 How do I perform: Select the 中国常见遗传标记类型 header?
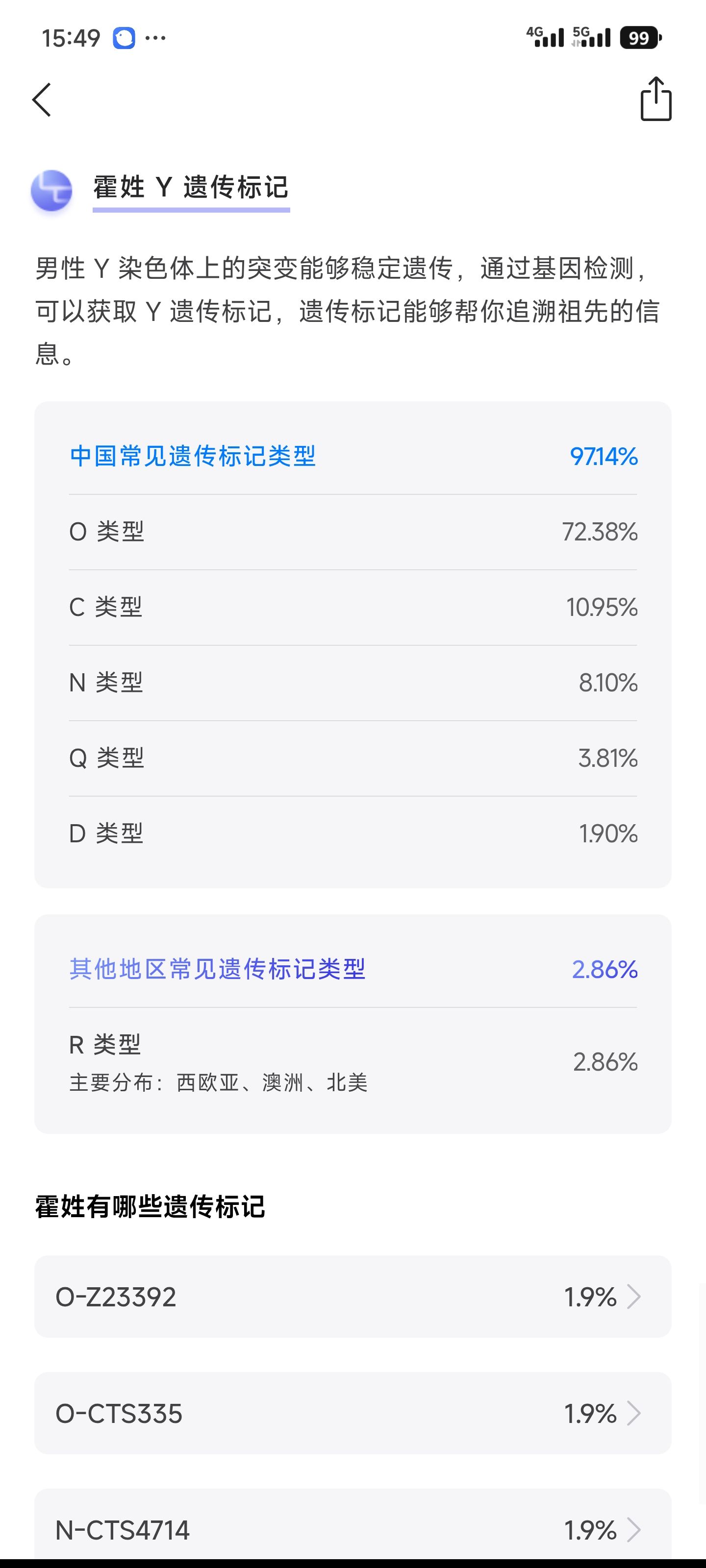(193, 456)
